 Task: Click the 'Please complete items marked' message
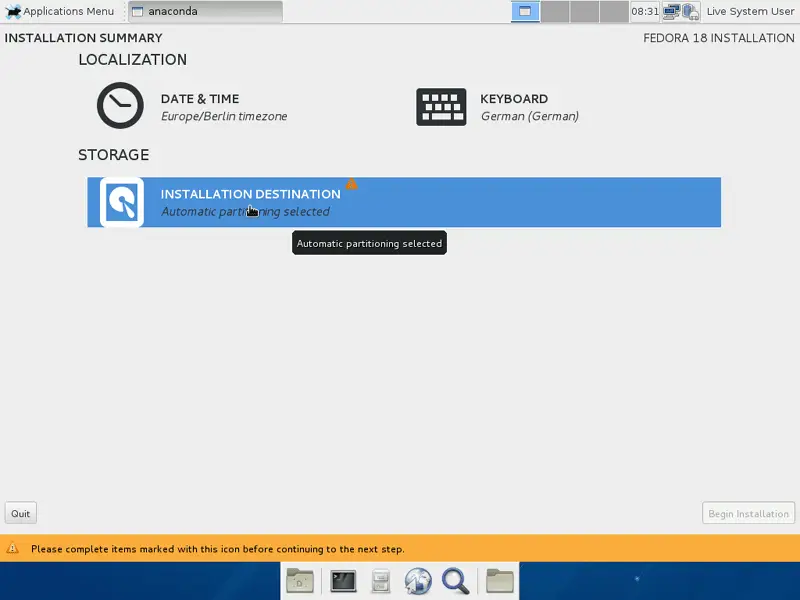(218, 549)
